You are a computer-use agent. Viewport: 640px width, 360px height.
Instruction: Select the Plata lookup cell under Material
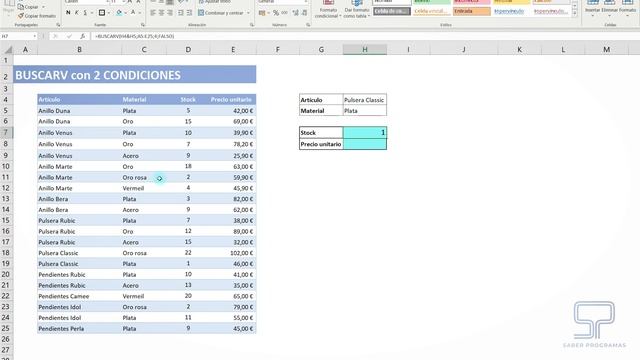[365, 111]
